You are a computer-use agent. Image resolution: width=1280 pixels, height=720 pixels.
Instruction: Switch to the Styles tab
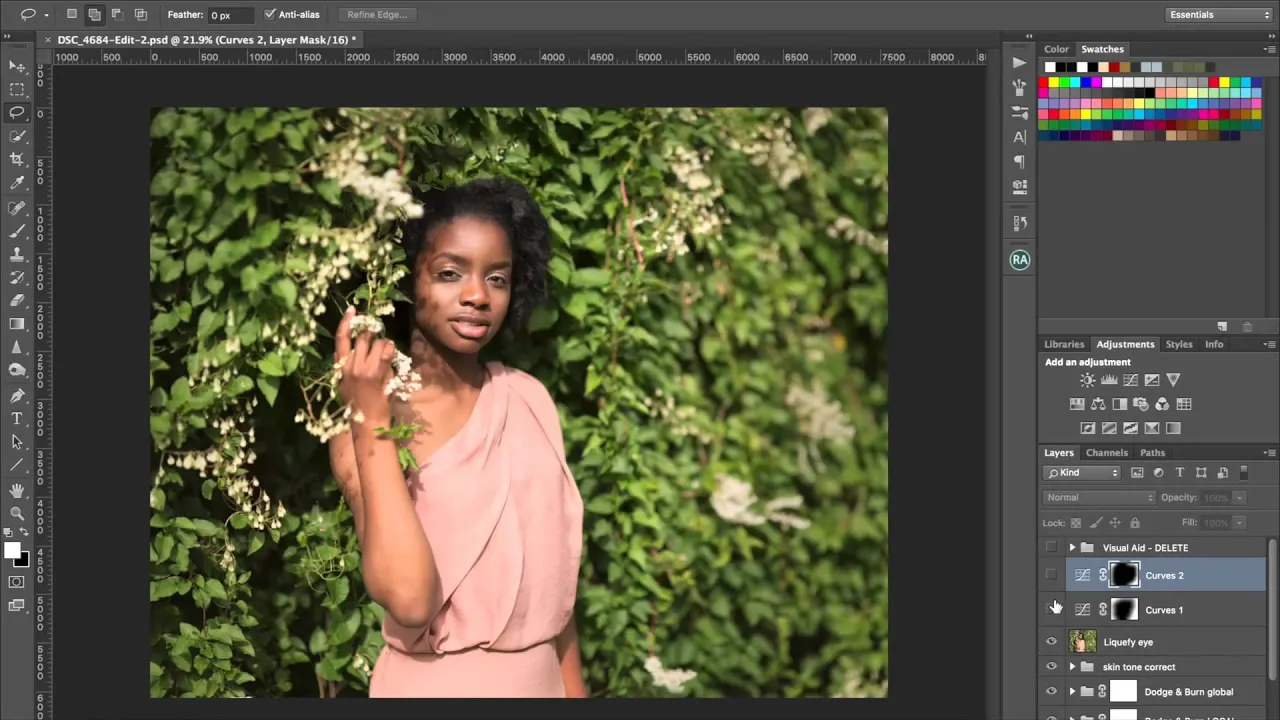[1179, 344]
